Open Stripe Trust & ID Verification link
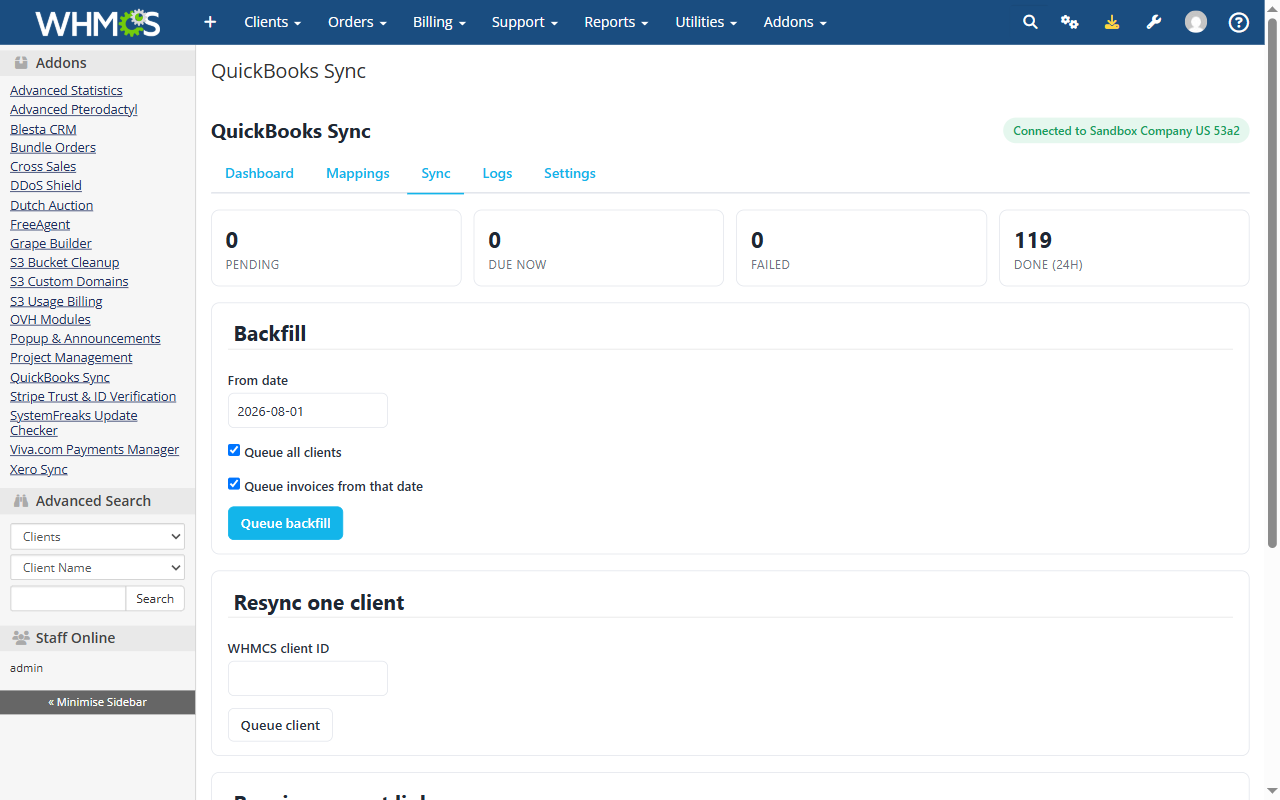This screenshot has height=800, width=1280. pyautogui.click(x=93, y=396)
